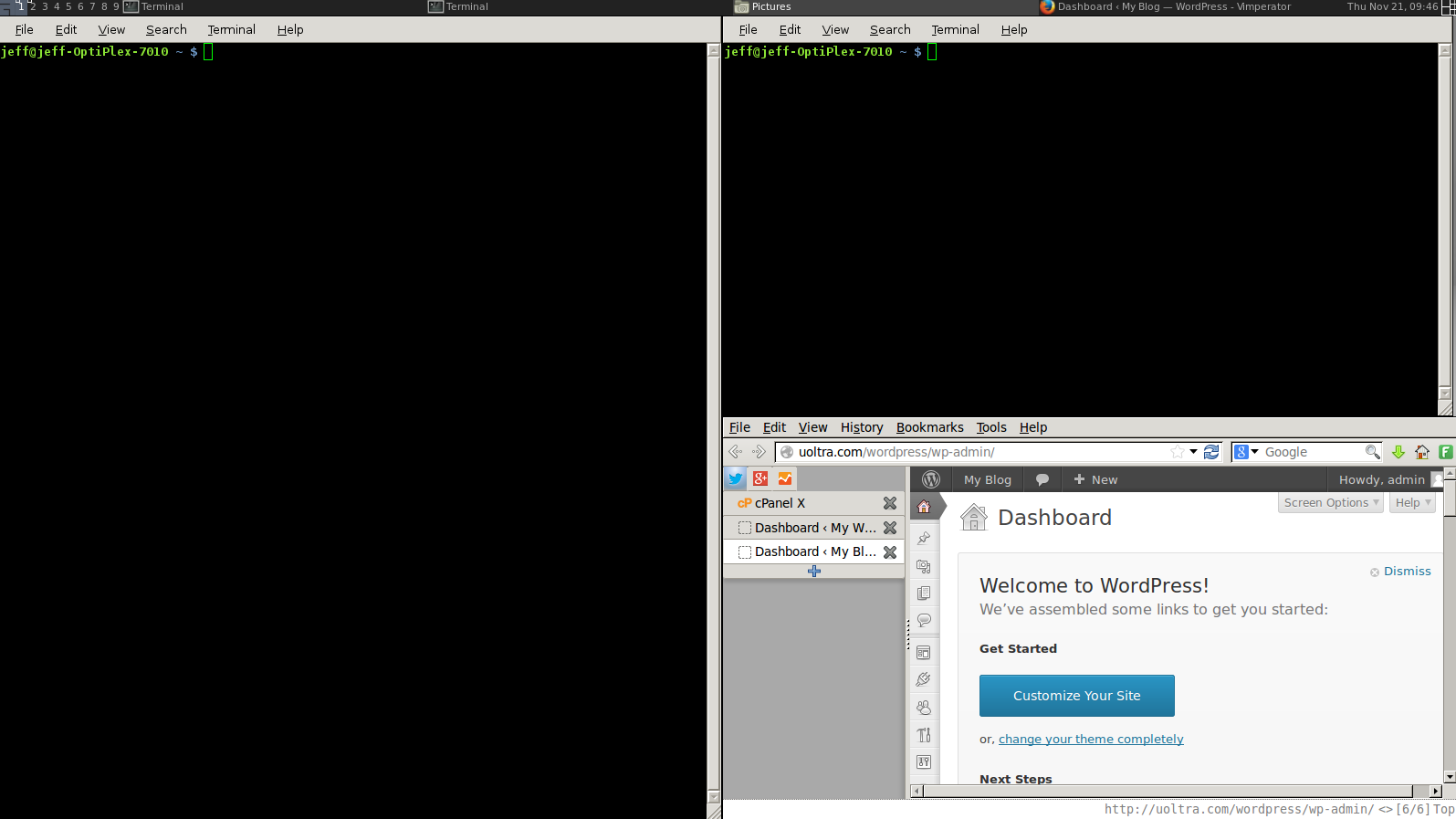
Task: Open the Appearance sidebar icon
Action: 924,652
